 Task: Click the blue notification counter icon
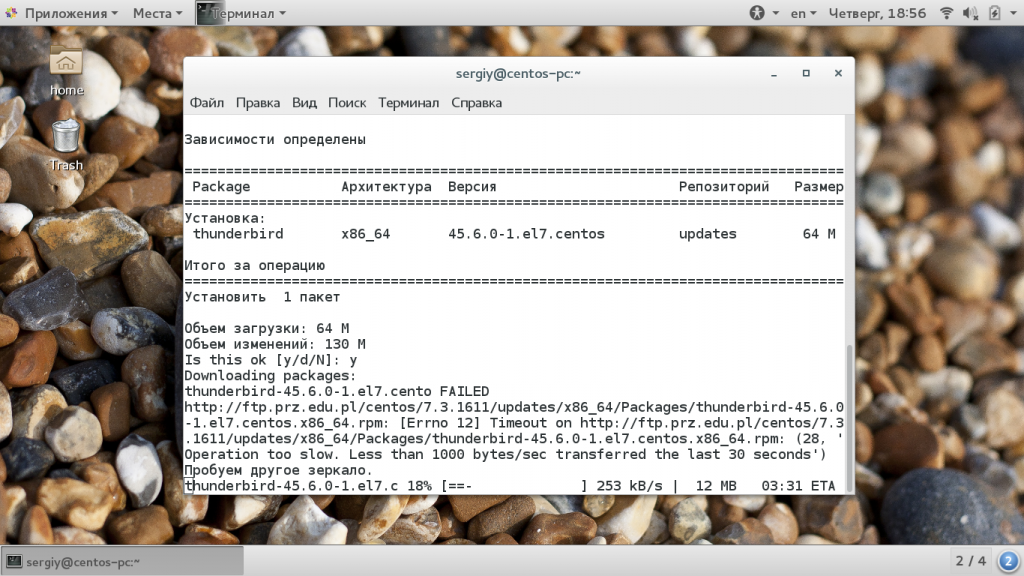(1008, 560)
